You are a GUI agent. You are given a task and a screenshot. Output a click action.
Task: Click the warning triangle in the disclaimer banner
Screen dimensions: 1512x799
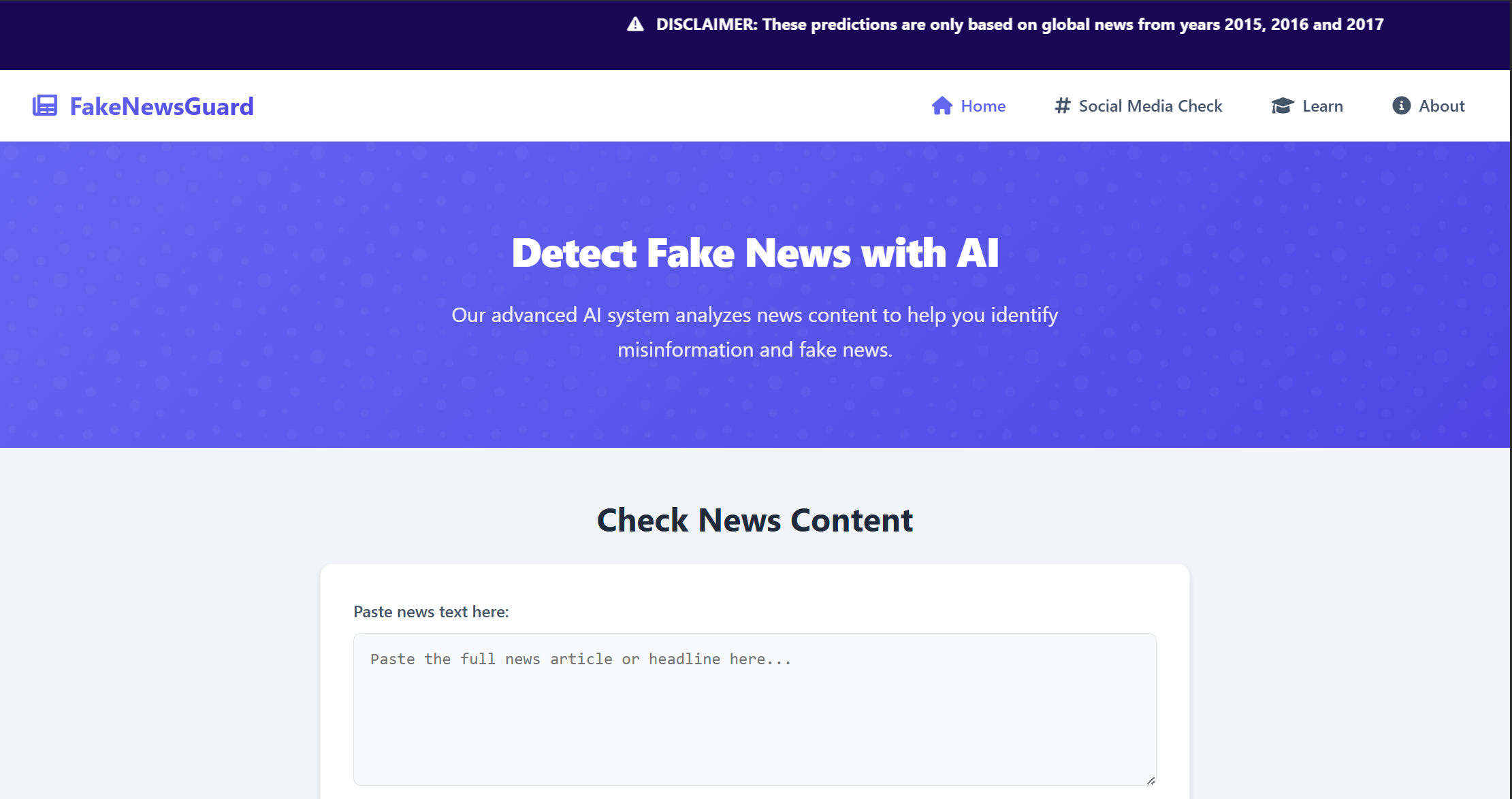coord(634,24)
